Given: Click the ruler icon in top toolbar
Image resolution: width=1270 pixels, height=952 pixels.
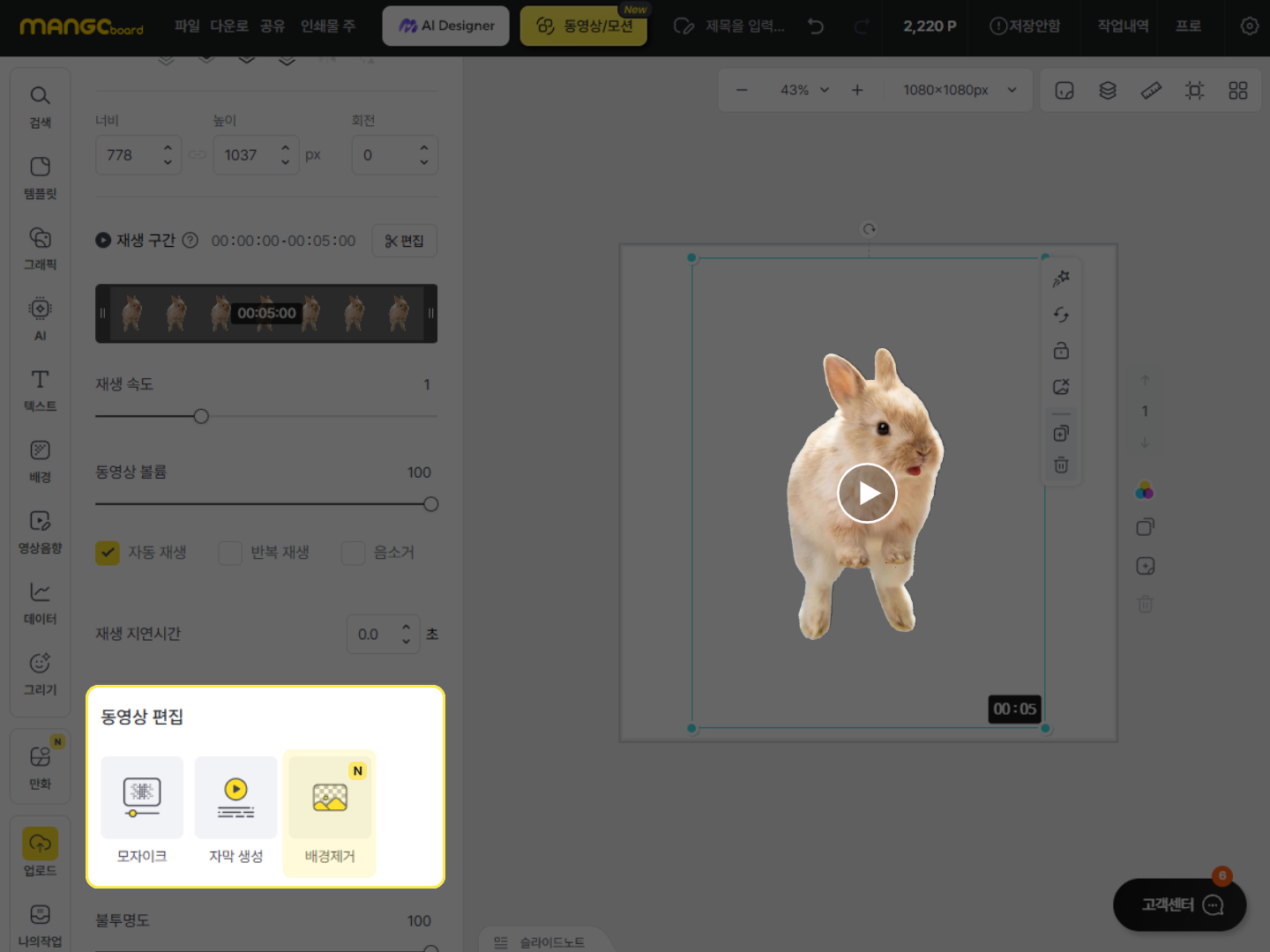Looking at the screenshot, I should tap(1151, 90).
